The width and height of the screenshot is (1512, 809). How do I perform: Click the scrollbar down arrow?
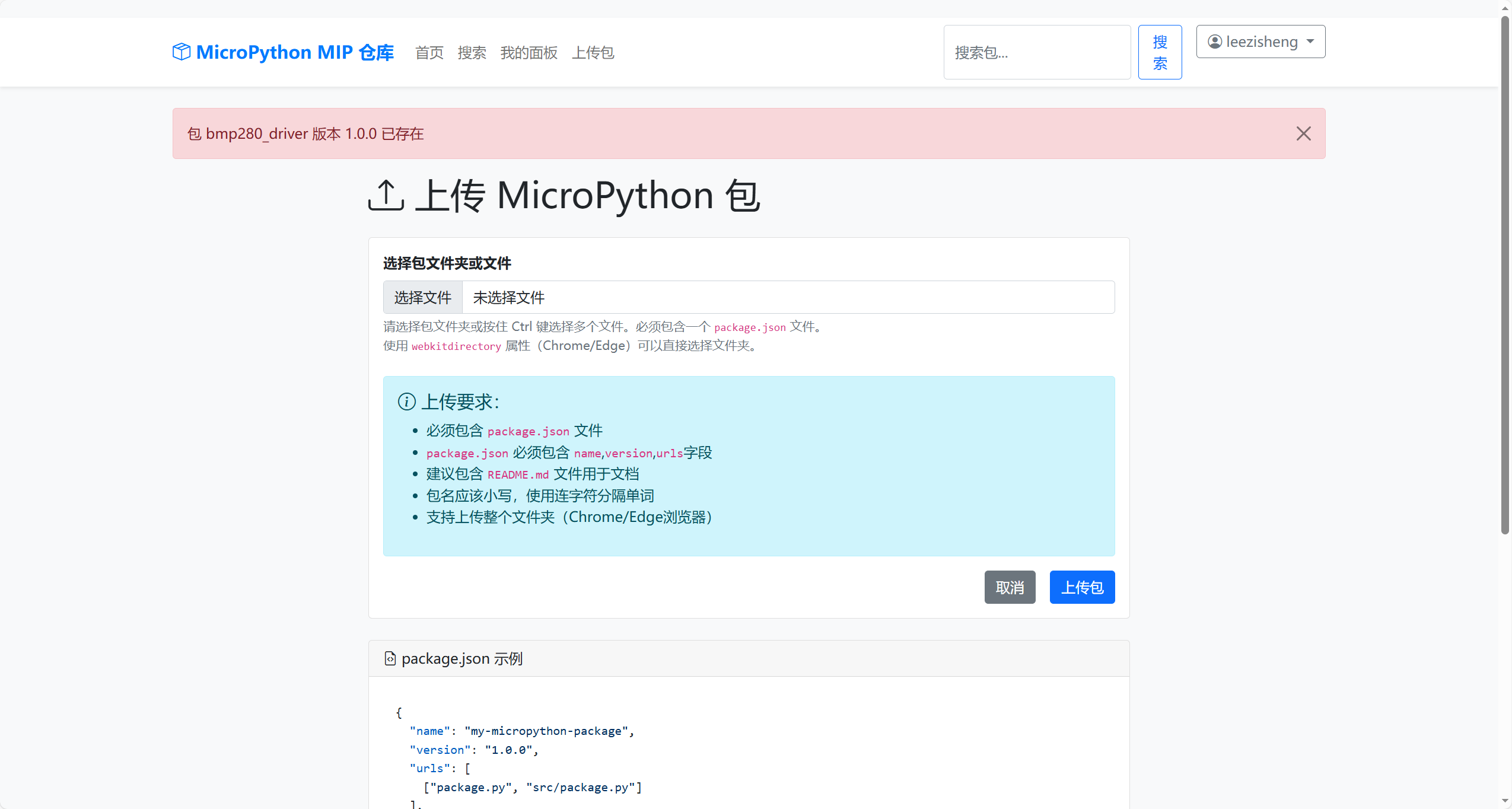pyautogui.click(x=1505, y=801)
